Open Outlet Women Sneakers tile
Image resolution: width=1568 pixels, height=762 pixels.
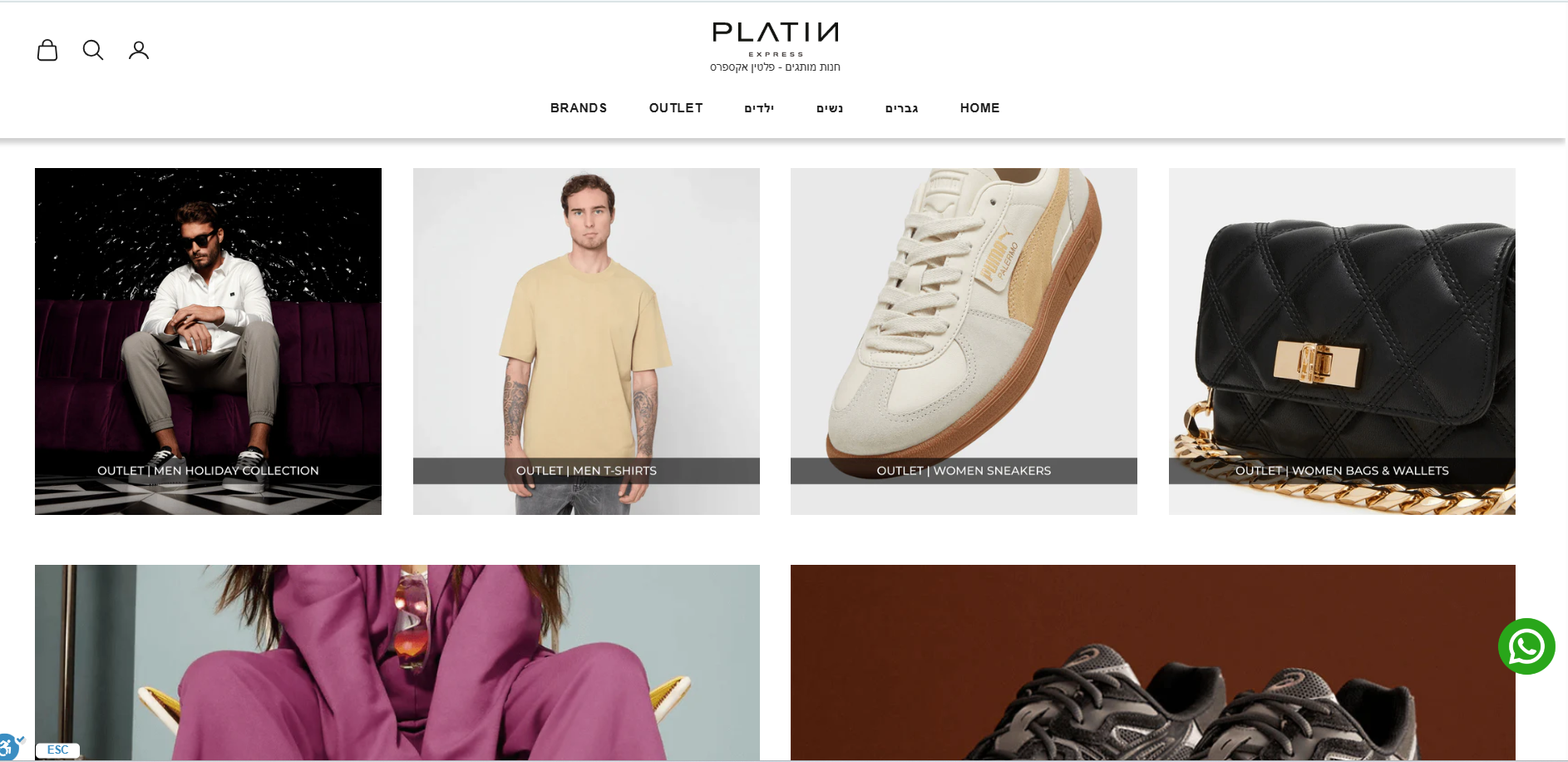pyautogui.click(x=964, y=341)
